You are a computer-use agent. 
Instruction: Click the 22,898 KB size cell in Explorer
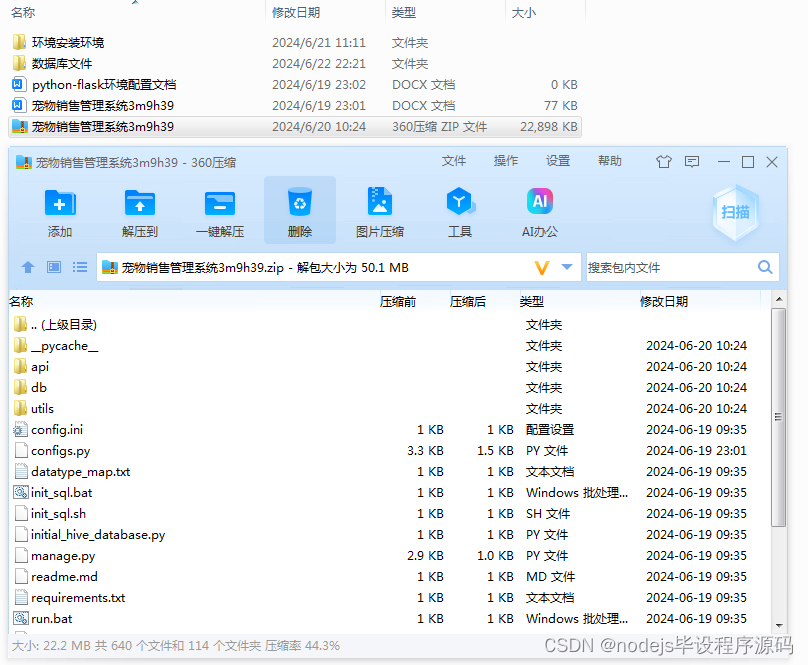(x=549, y=126)
